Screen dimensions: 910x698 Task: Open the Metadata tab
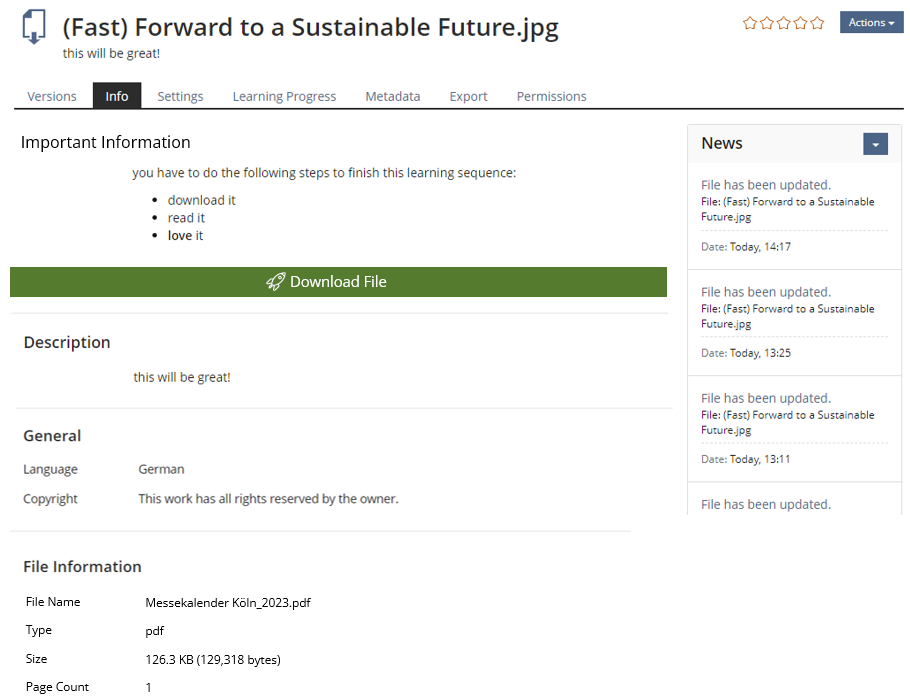click(392, 96)
